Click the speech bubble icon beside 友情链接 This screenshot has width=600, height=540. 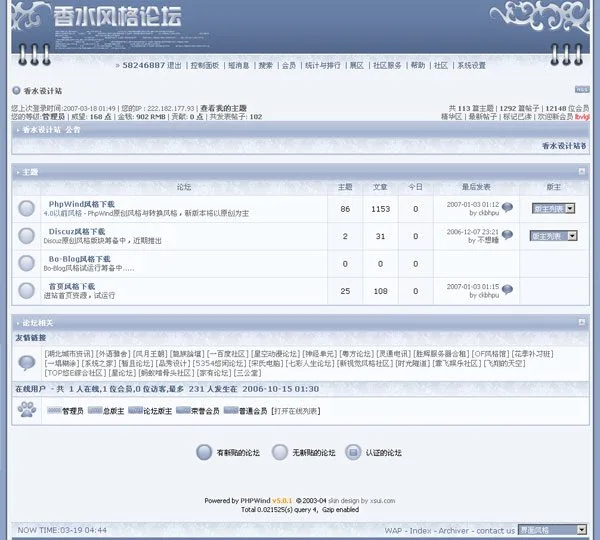[27, 362]
